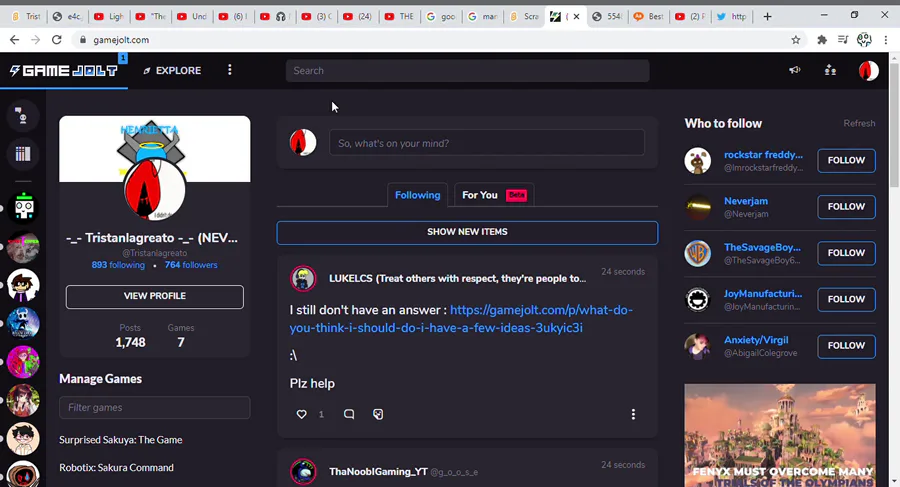Open the three-dot menu next to Explore
The image size is (900, 487).
pyautogui.click(x=230, y=70)
